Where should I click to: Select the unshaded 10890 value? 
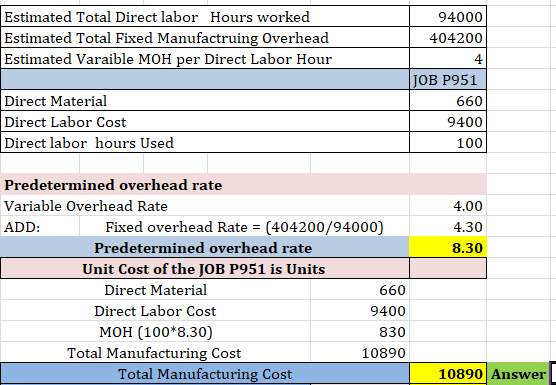point(360,352)
